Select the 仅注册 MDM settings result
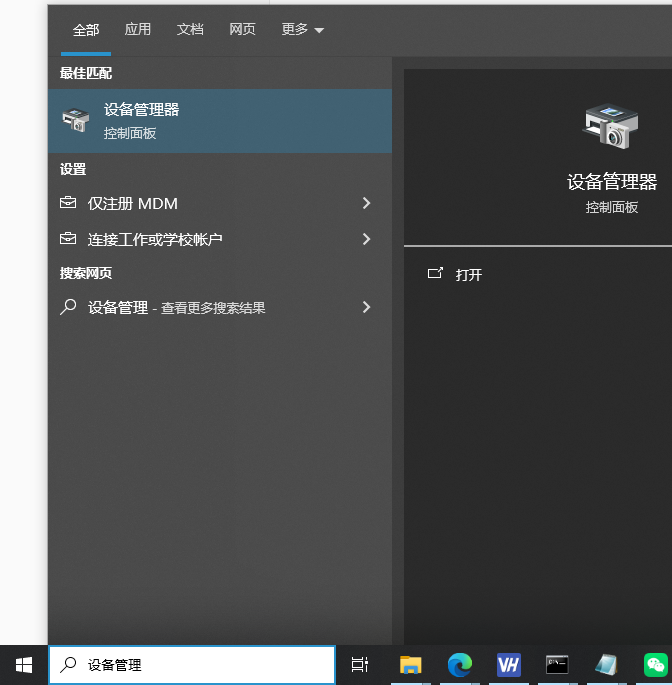Image resolution: width=672 pixels, height=685 pixels. pos(220,203)
